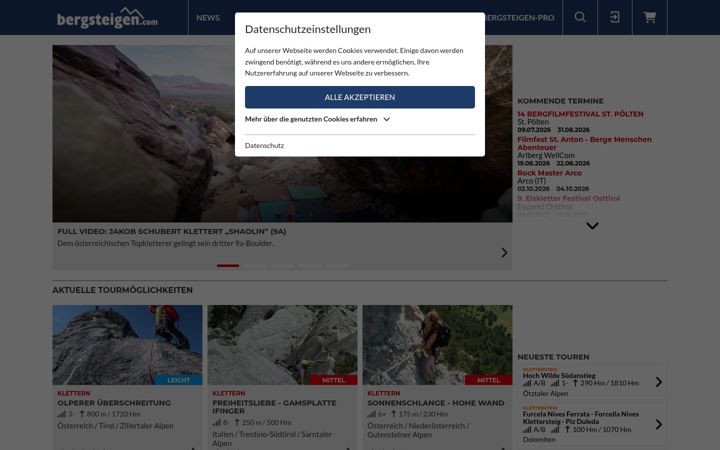Open the NEWS menu item
This screenshot has width=720, height=450.
pyautogui.click(x=208, y=17)
